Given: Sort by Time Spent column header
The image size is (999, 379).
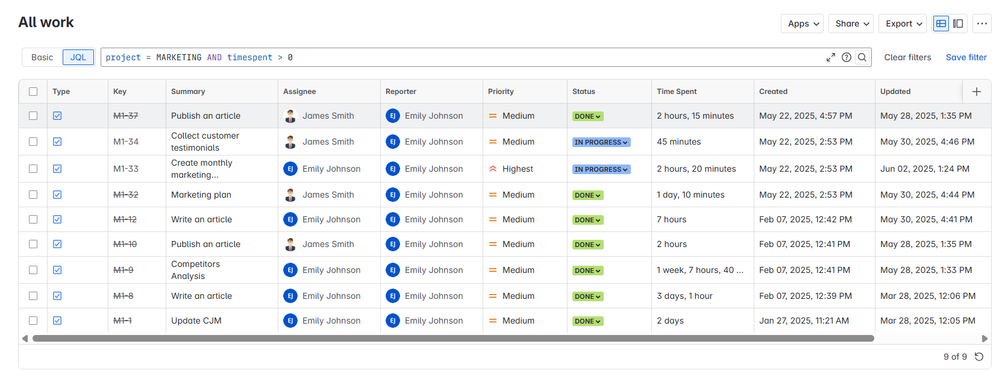Looking at the screenshot, I should click(677, 92).
